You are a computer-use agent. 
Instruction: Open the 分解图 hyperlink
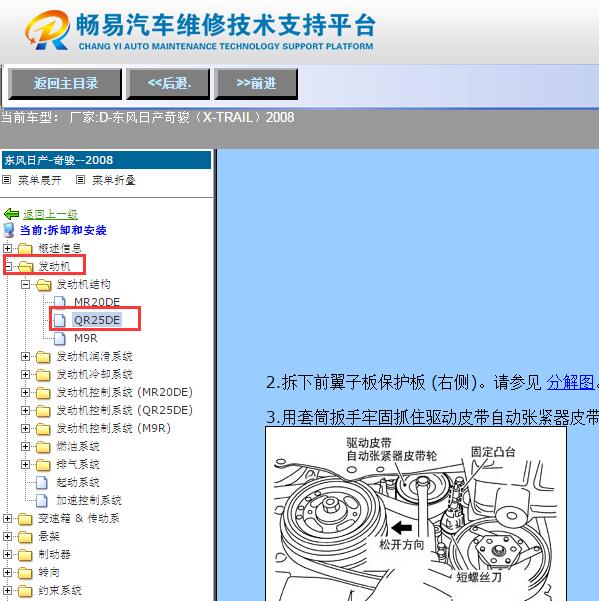click(x=570, y=382)
